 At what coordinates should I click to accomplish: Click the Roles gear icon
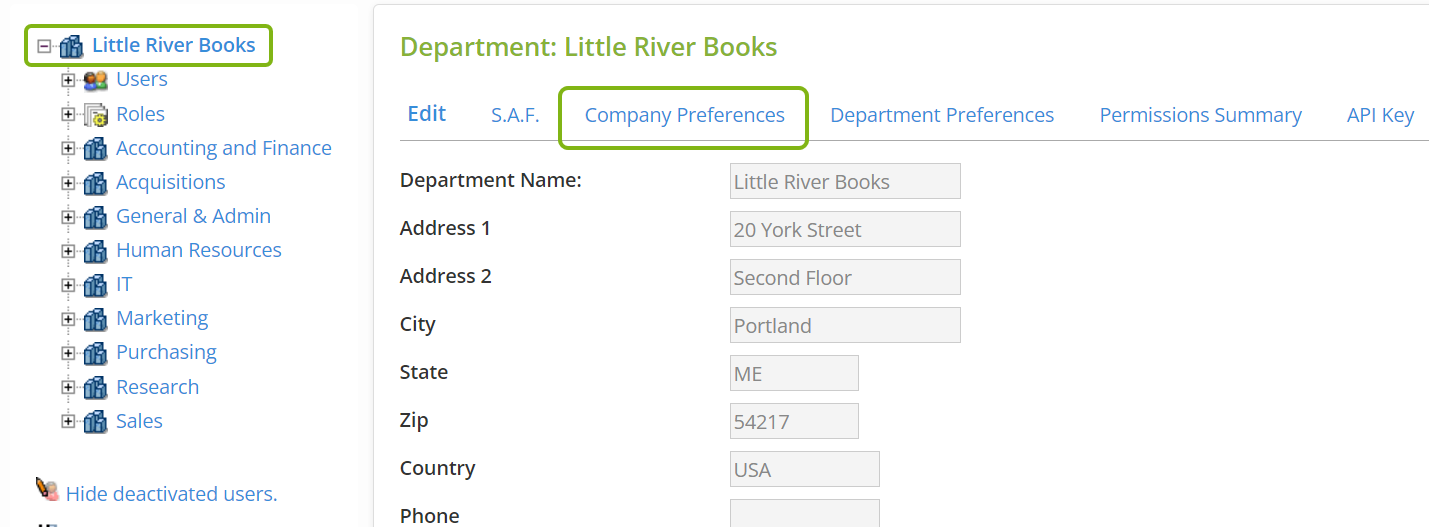point(96,114)
